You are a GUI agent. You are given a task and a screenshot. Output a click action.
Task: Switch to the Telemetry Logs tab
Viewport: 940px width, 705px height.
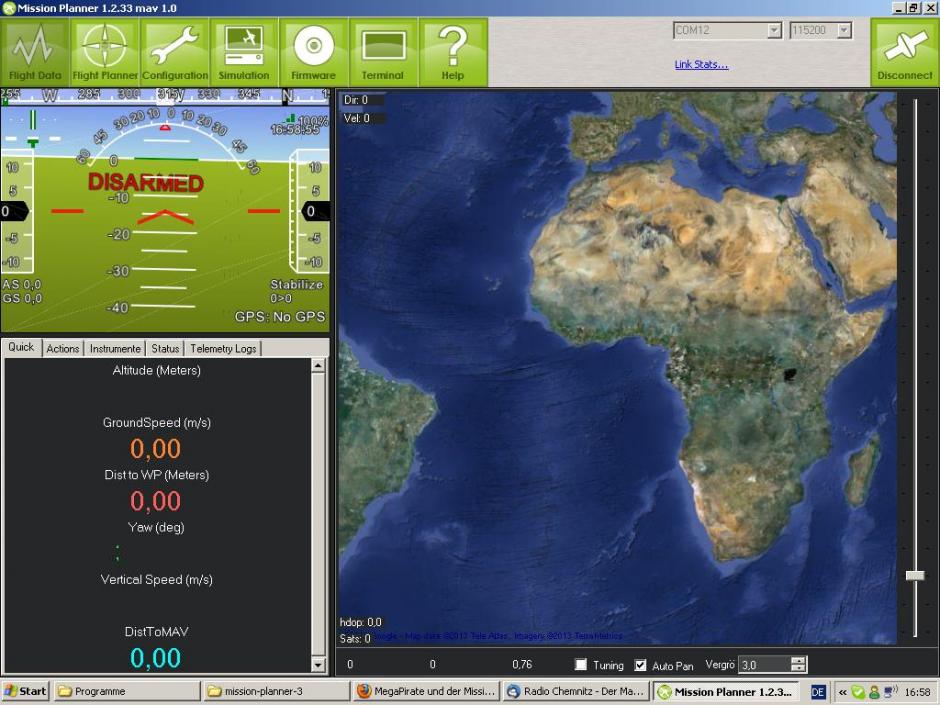click(223, 348)
